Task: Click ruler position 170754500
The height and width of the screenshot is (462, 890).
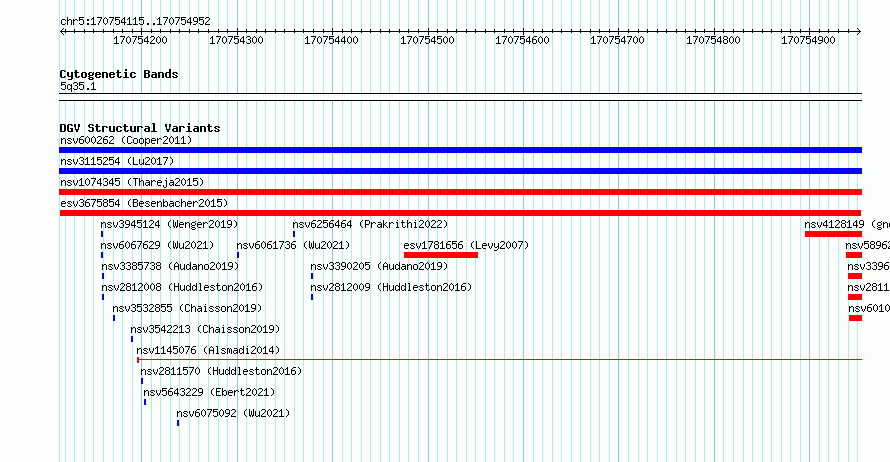Action: [427, 40]
